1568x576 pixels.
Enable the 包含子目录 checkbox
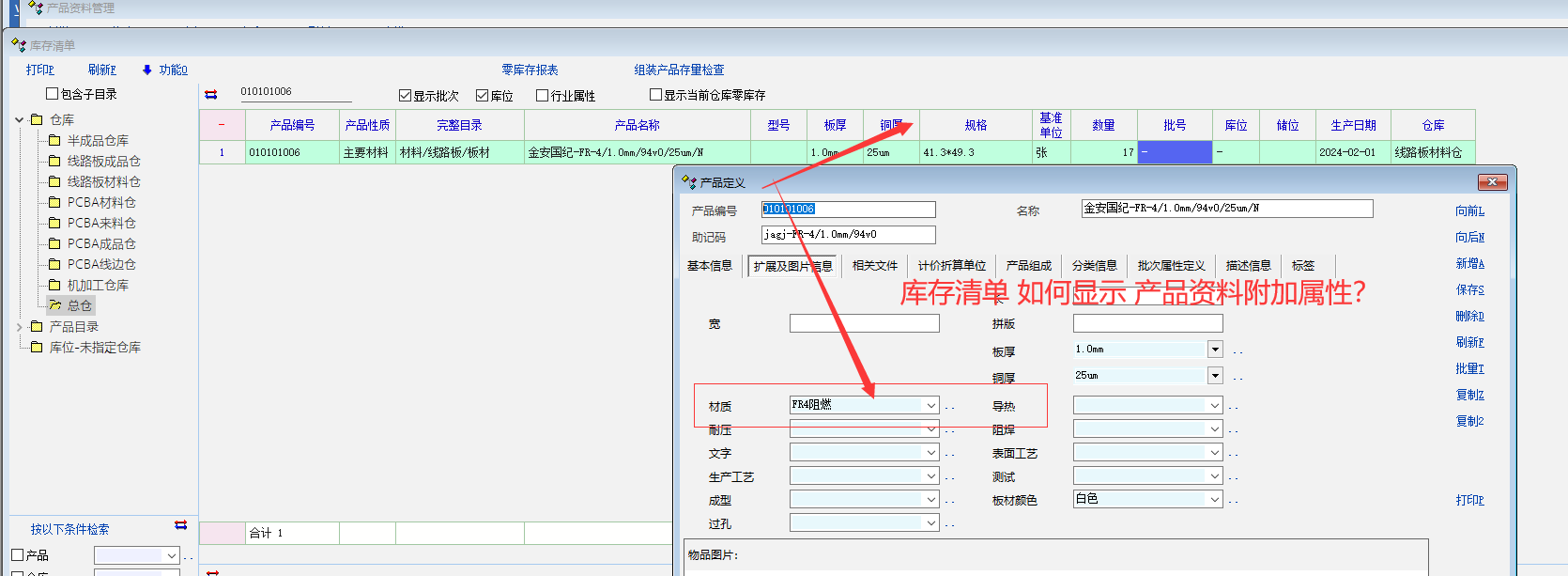pos(53,94)
